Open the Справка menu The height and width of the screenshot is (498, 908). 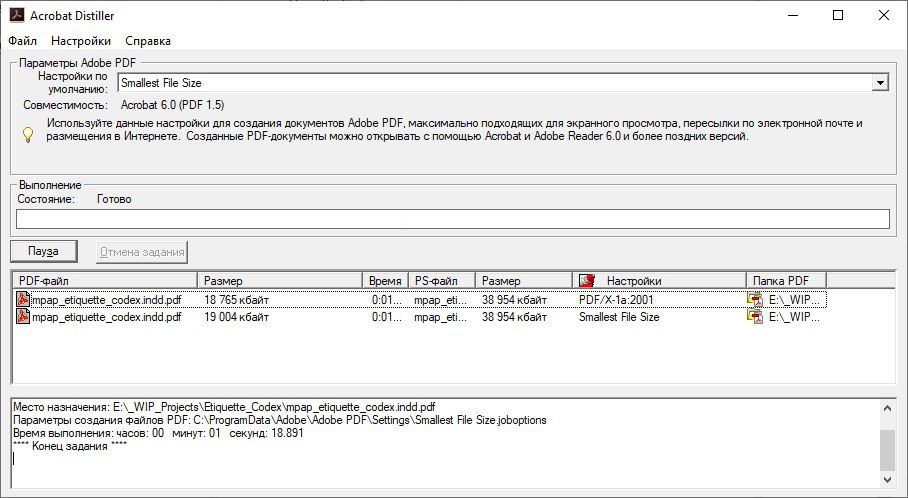(148, 41)
